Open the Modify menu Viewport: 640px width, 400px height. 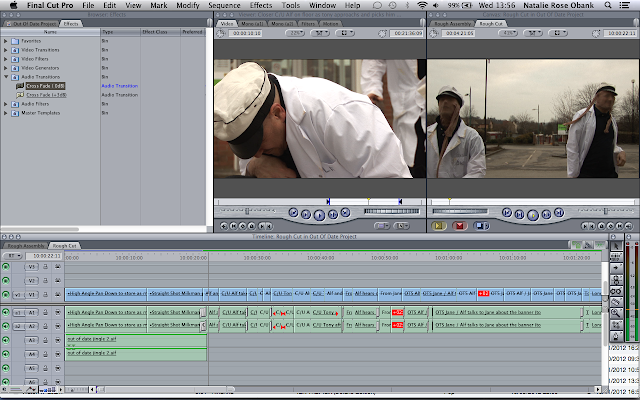click(188, 5)
